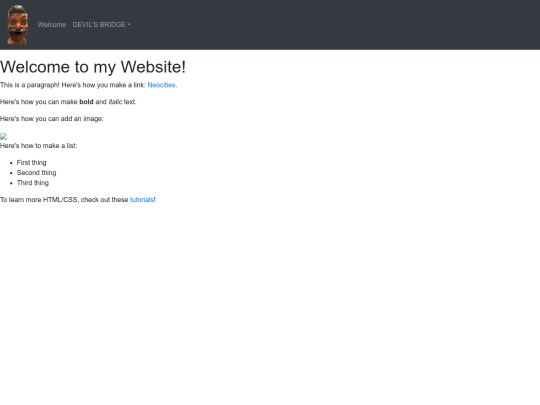This screenshot has width=540, height=405.
Task: Click 'This is a paragraph!' text
Action: 30,85
